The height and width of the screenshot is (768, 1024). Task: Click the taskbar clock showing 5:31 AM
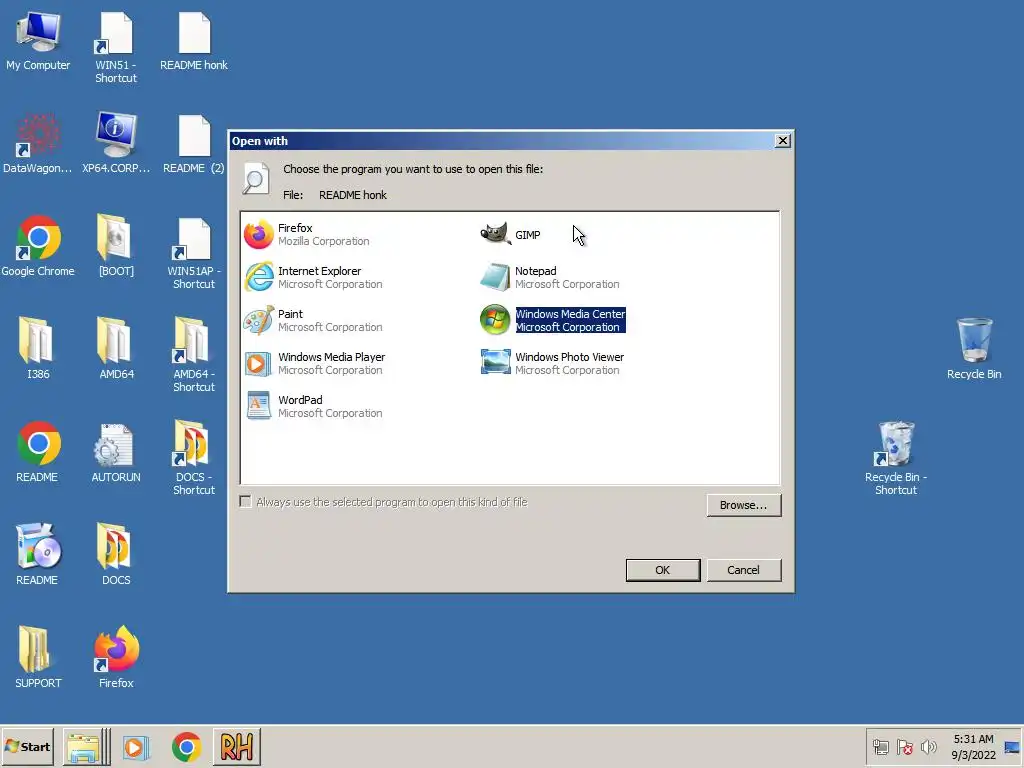pyautogui.click(x=973, y=747)
